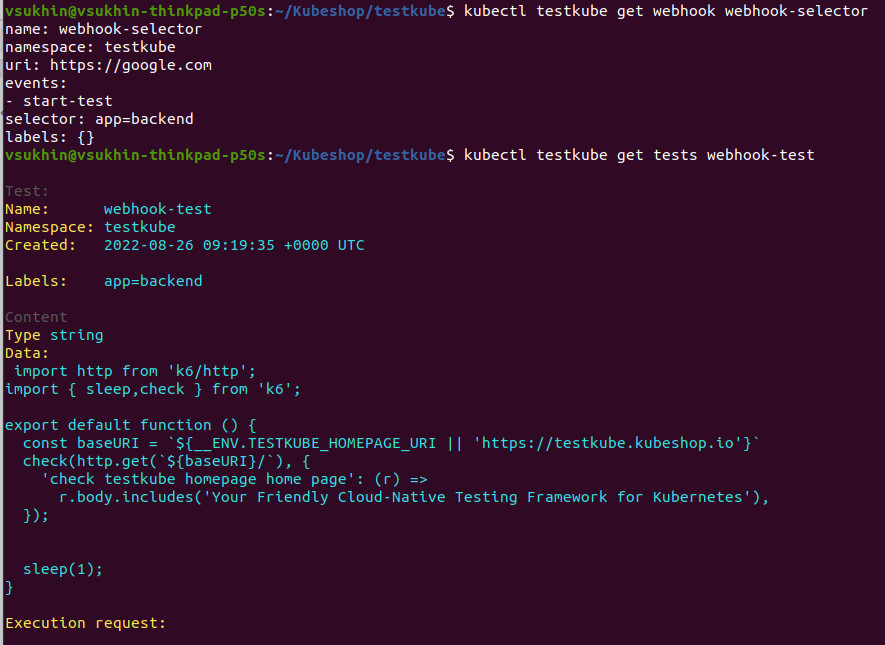Click the dimmed Test: heading
885x645 pixels.
(x=27, y=191)
